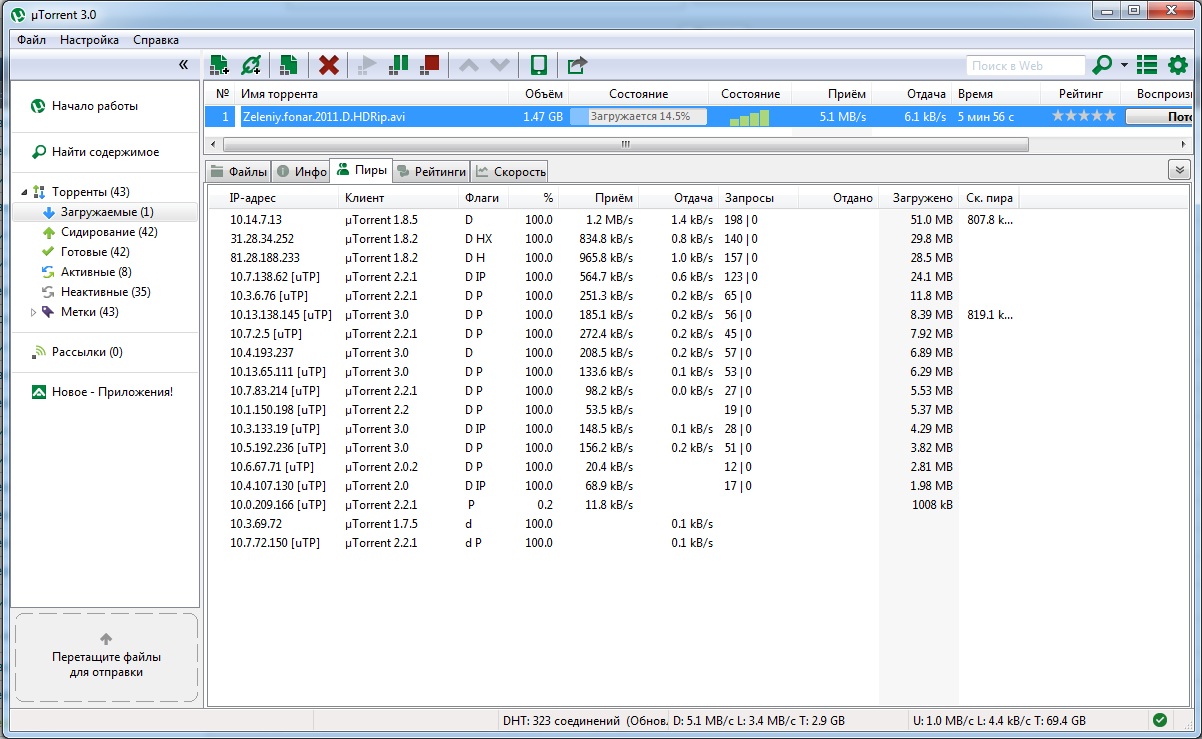Image resolution: width=1202 pixels, height=739 pixels.
Task: Switch to the Пиры tab
Action: coord(361,170)
